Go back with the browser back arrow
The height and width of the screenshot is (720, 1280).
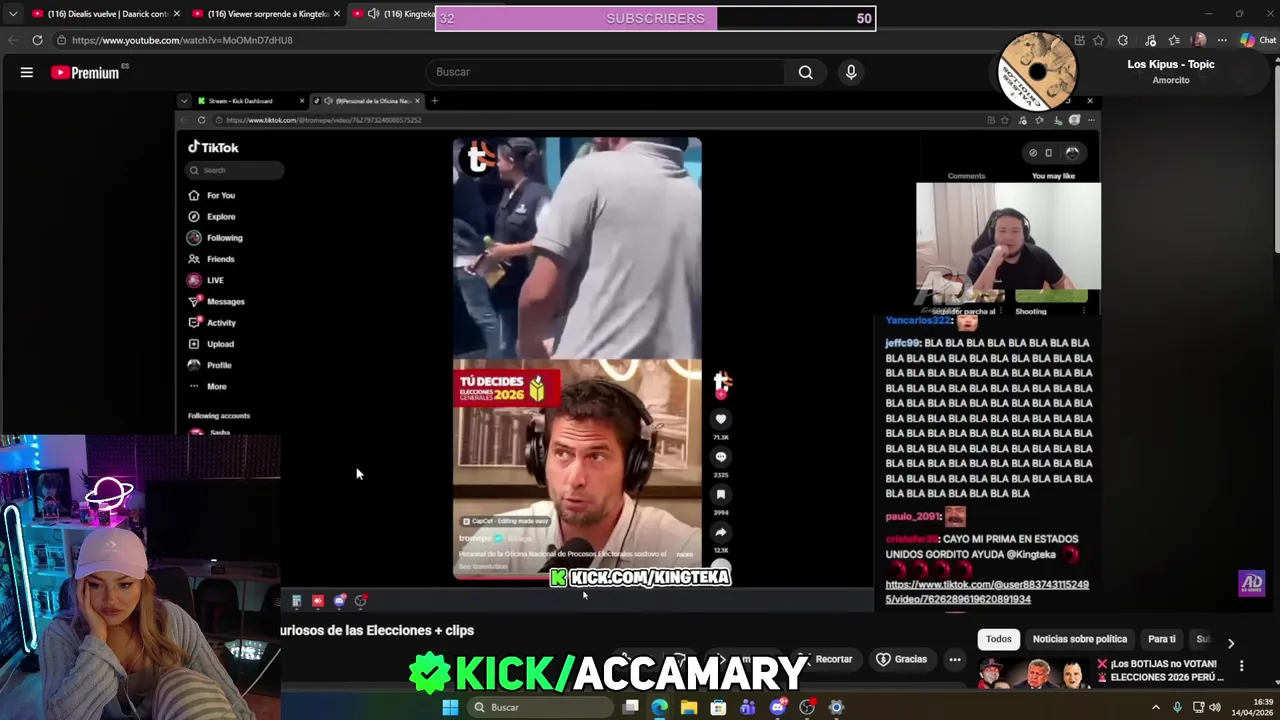click(12, 40)
